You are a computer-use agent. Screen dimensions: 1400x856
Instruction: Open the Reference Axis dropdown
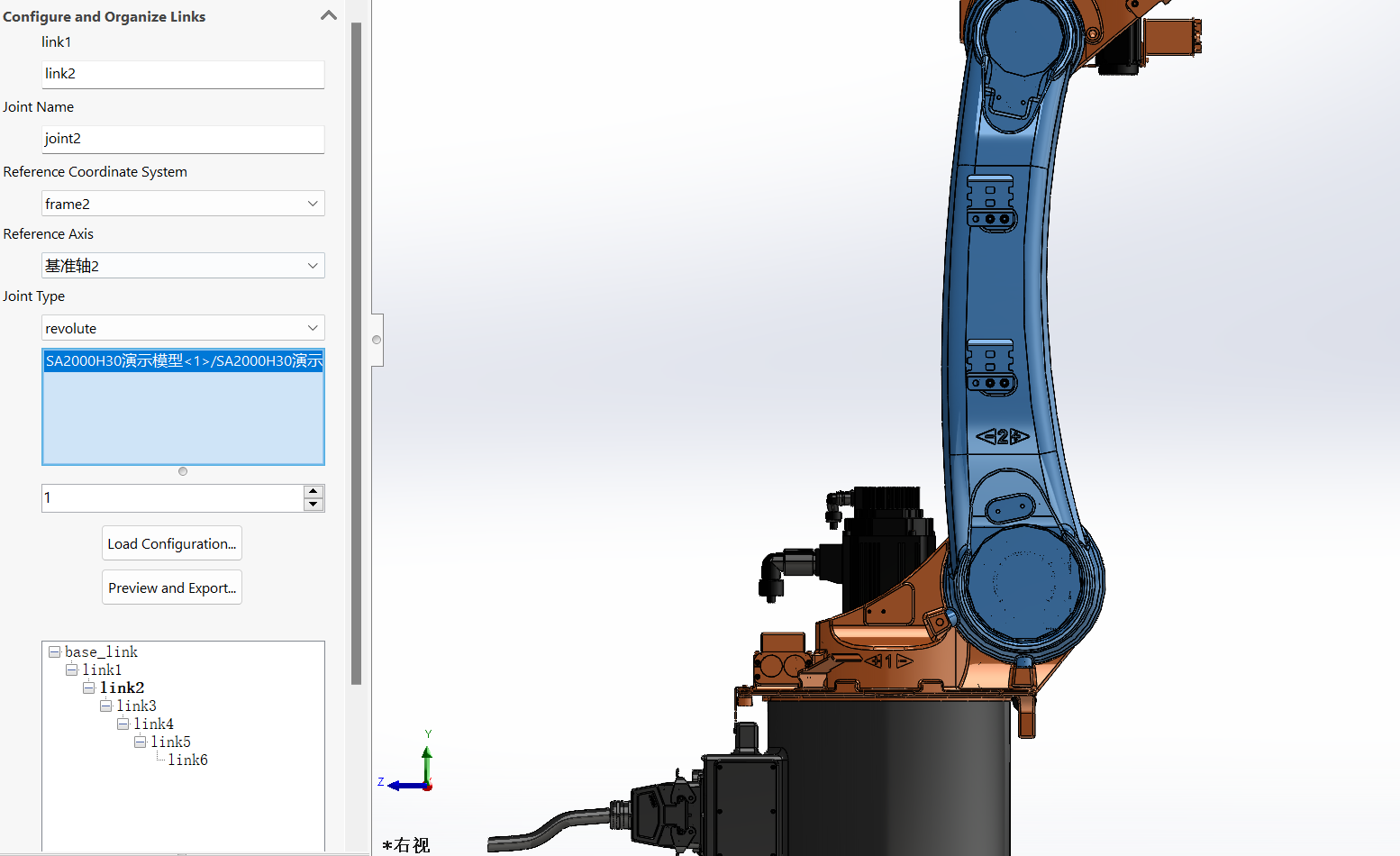click(x=312, y=266)
